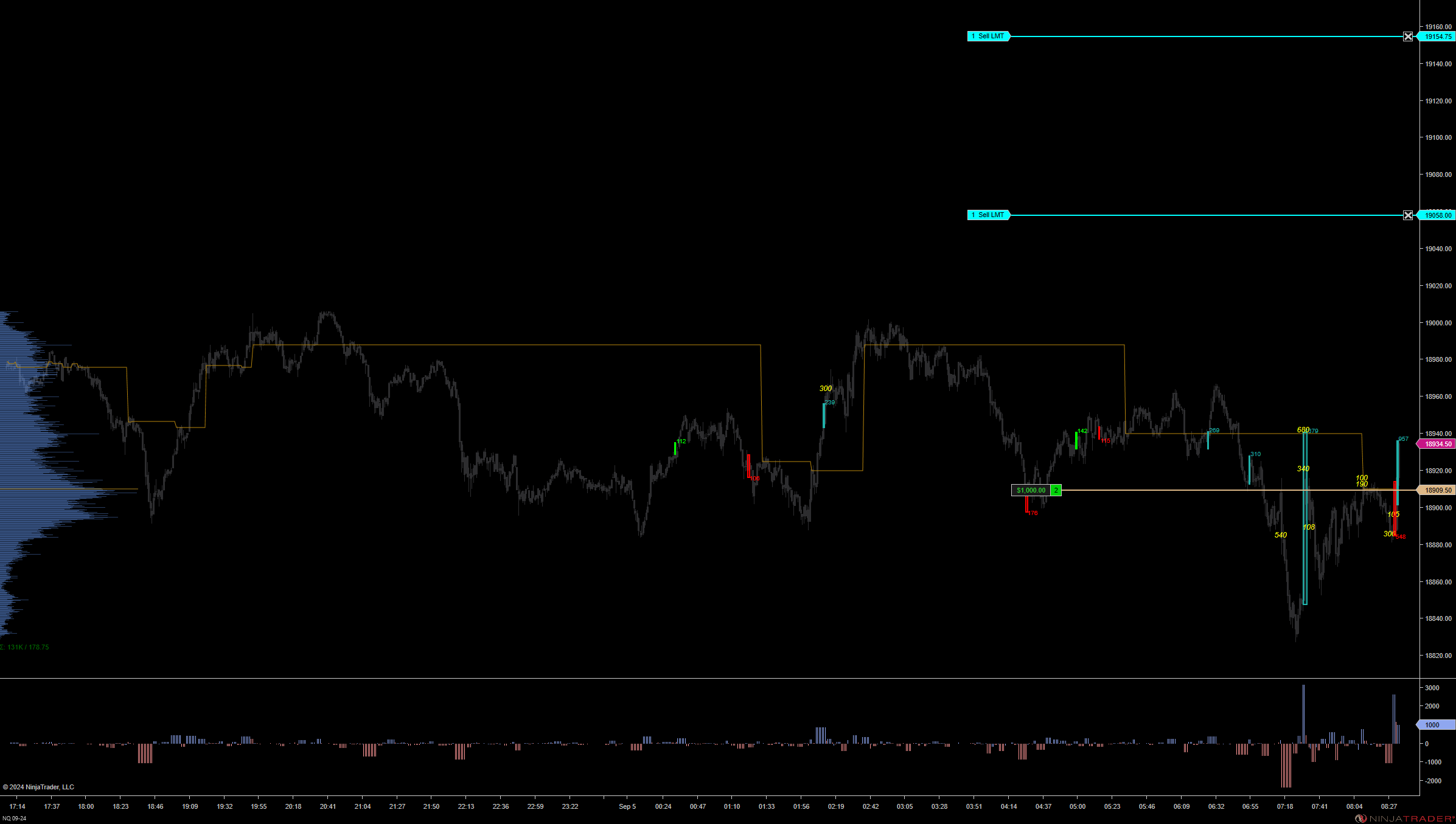Image resolution: width=1456 pixels, height=824 pixels.
Task: Click the cyan 957 trade execution marker
Action: [x=1403, y=438]
